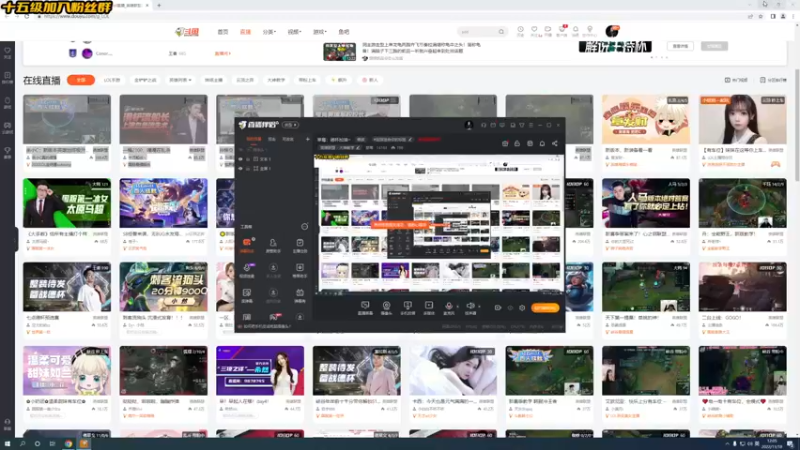
Task: Expand the 分类 navigation dropdown
Action: [x=269, y=32]
